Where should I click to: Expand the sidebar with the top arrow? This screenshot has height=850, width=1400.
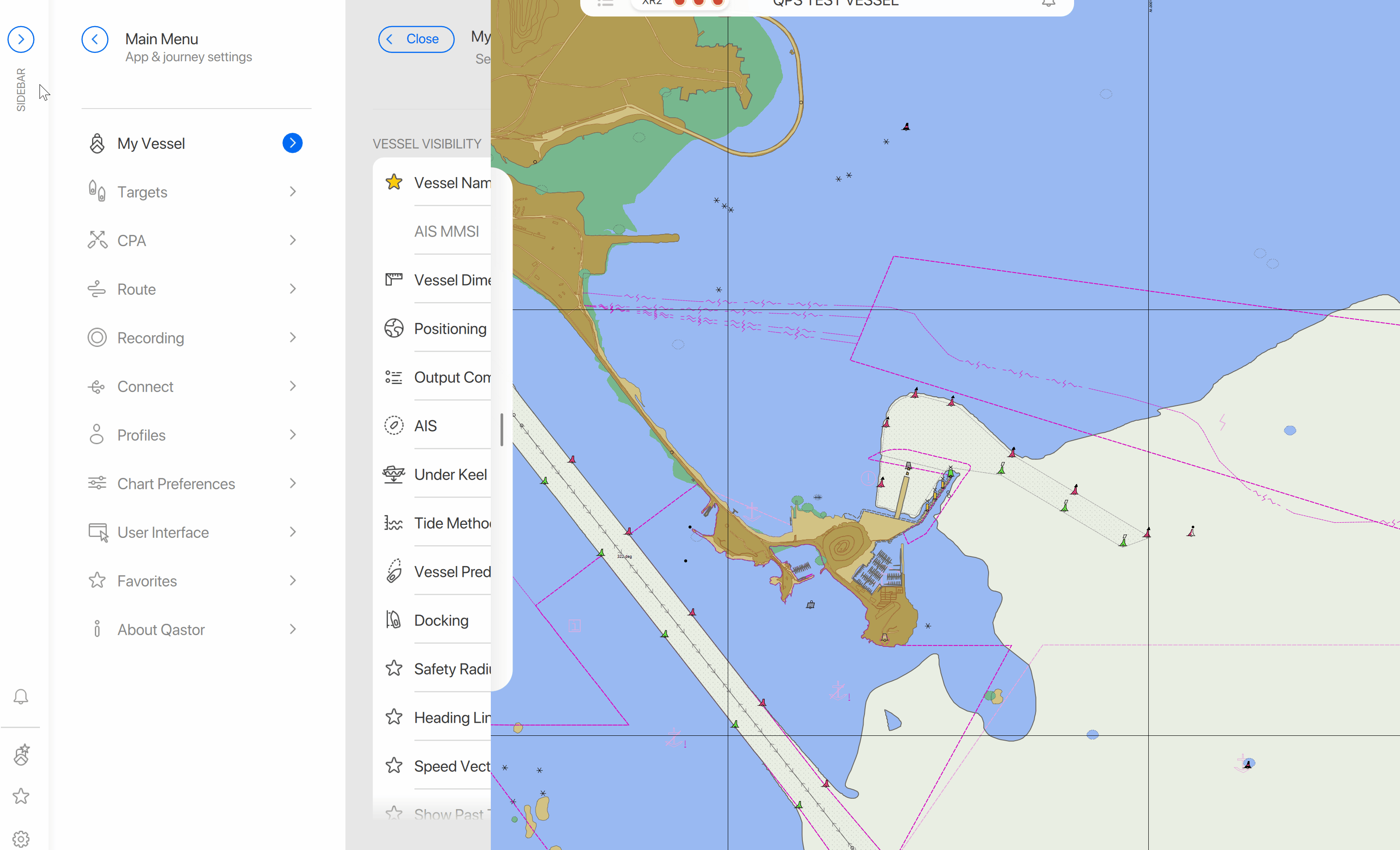point(21,39)
